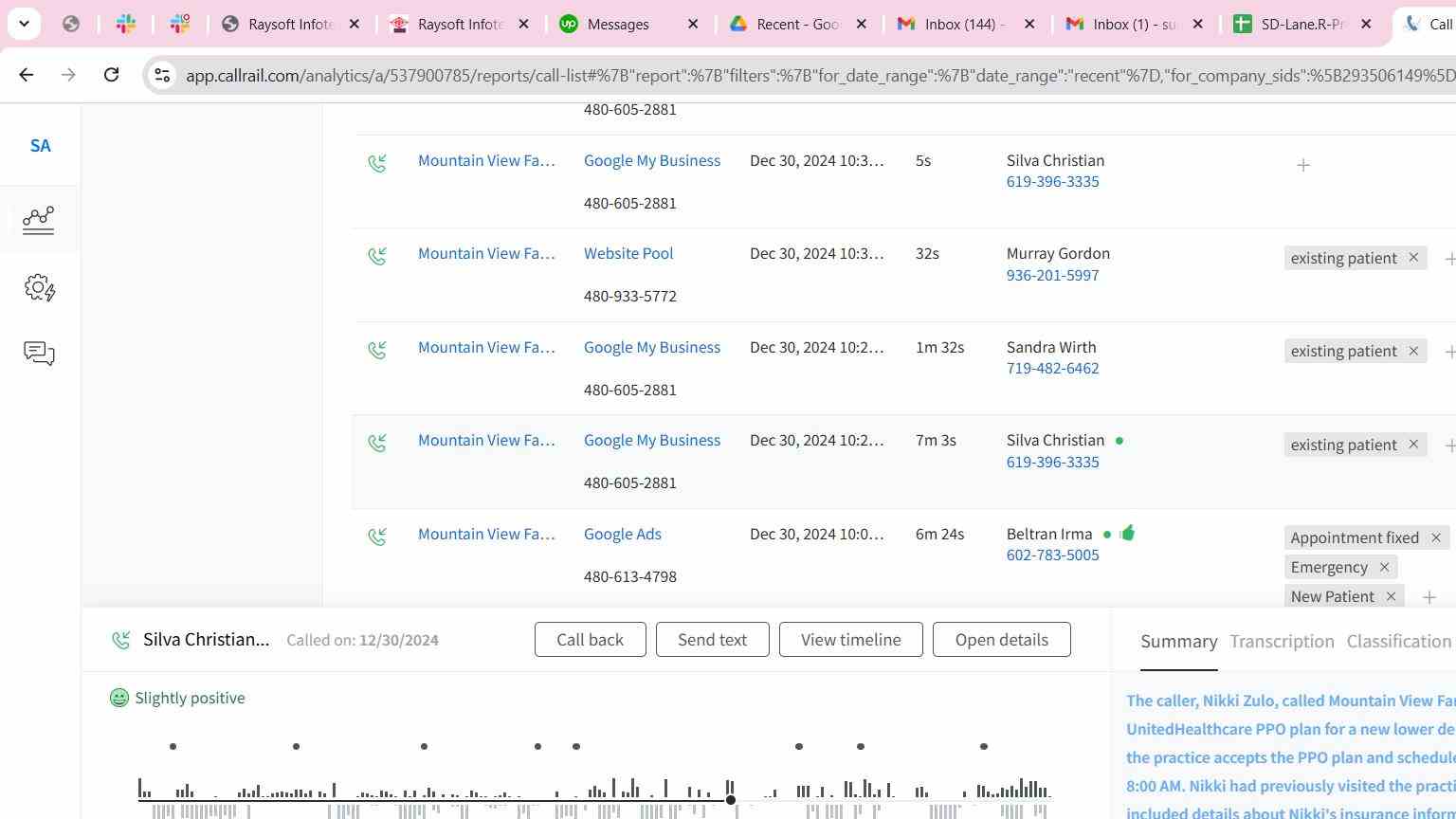Screen dimensions: 1456x819
Task: Click the audio playhead position knob
Action: (x=731, y=800)
